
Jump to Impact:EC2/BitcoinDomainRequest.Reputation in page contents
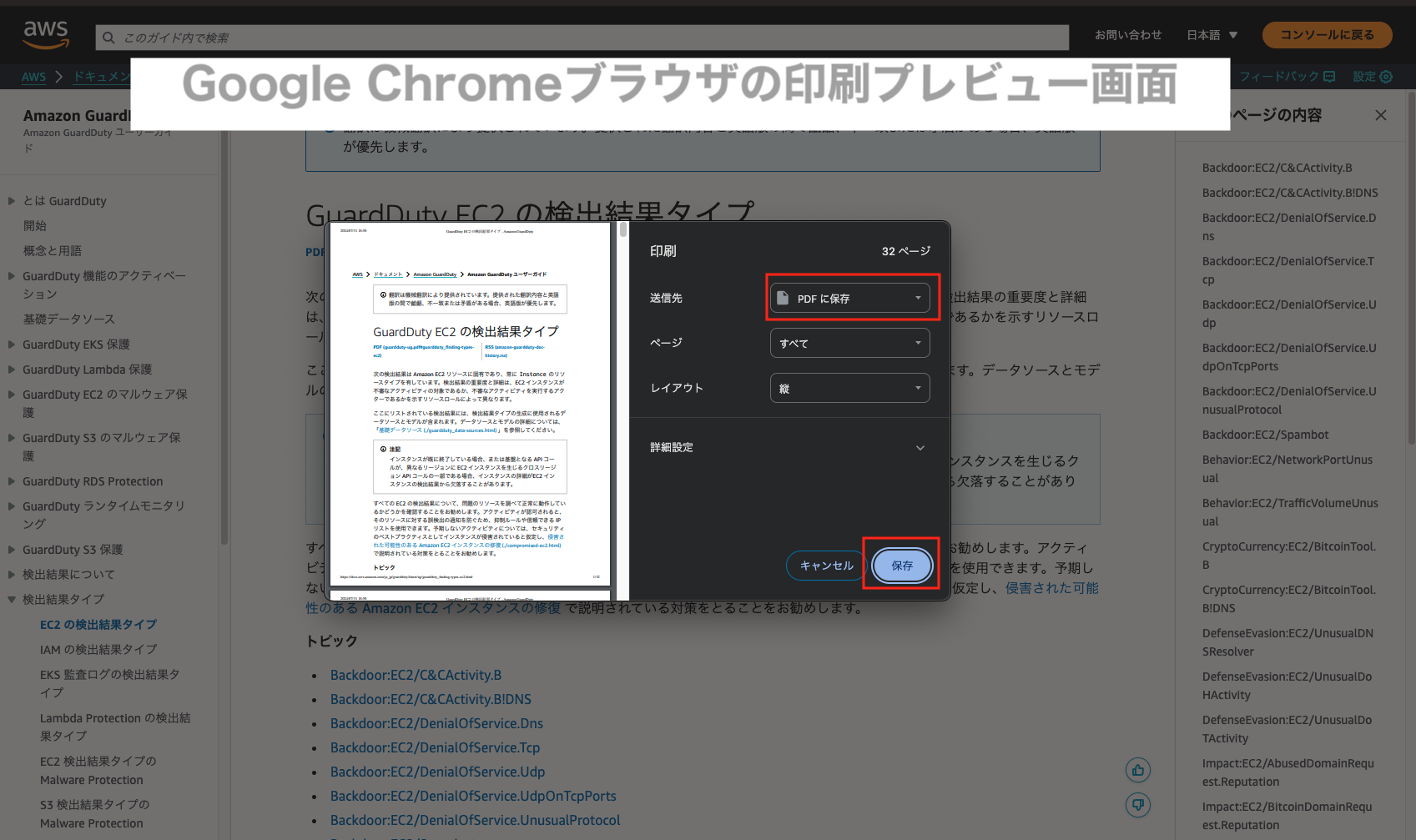pyautogui.click(x=1287, y=816)
